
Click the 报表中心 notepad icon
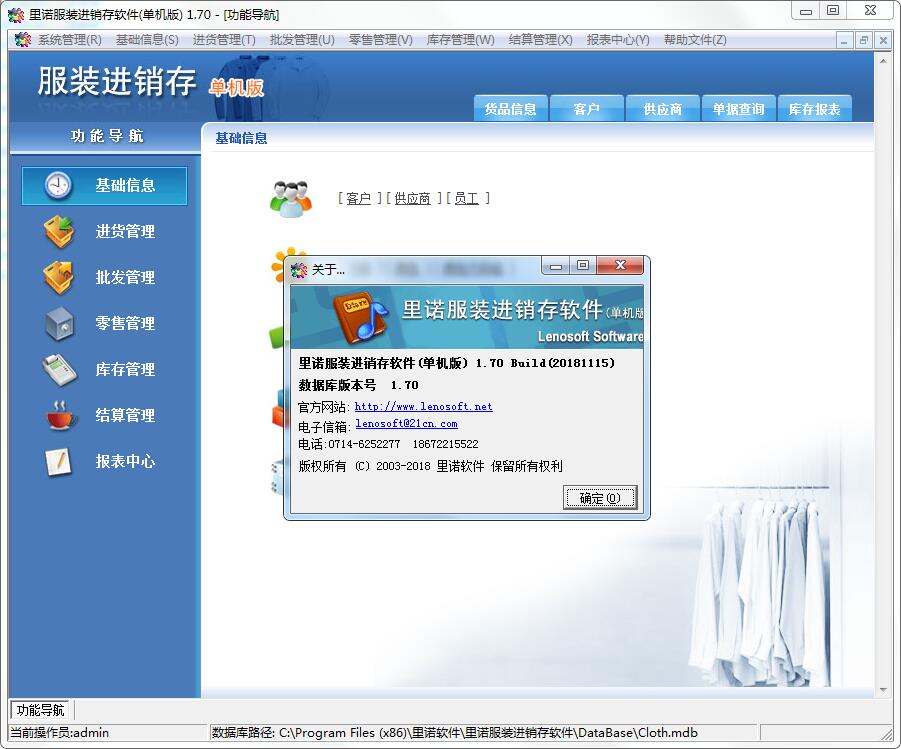click(x=59, y=462)
